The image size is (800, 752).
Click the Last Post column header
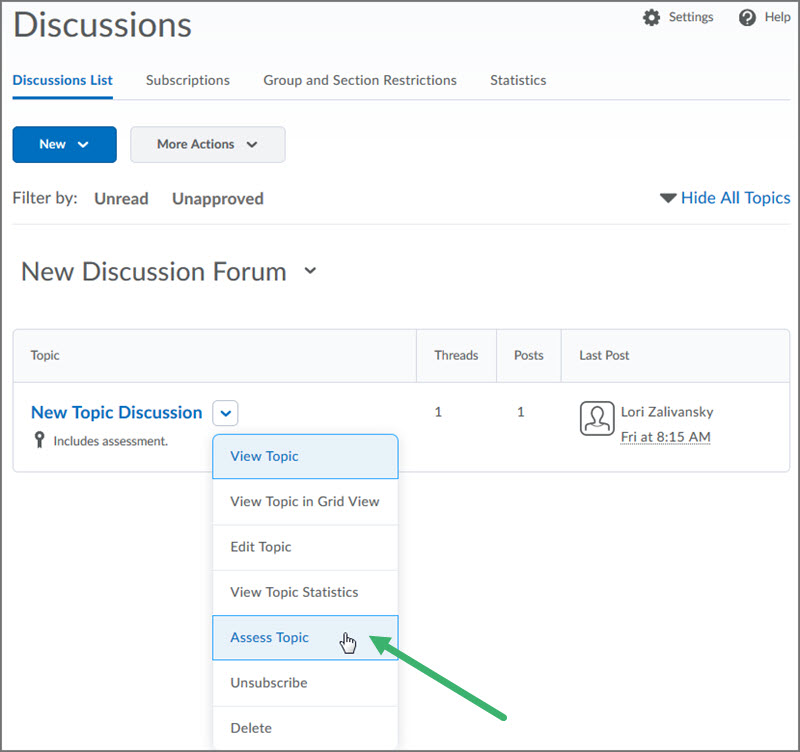tap(604, 355)
